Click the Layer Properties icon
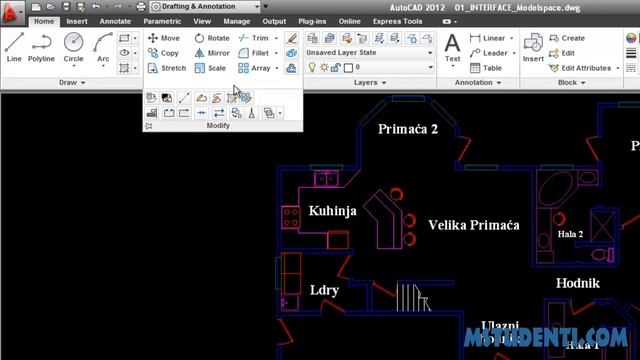Screen dimensions: 640x360 click(x=313, y=38)
